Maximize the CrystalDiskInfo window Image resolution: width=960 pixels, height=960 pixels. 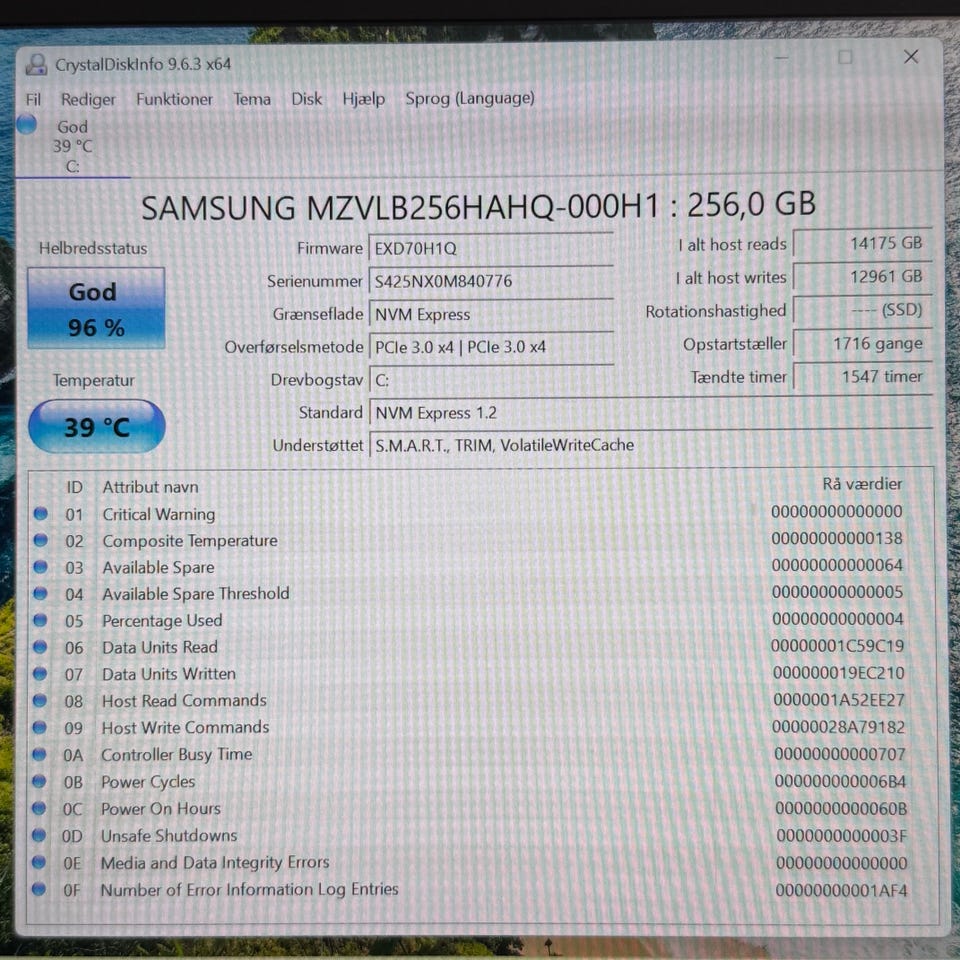[845, 57]
